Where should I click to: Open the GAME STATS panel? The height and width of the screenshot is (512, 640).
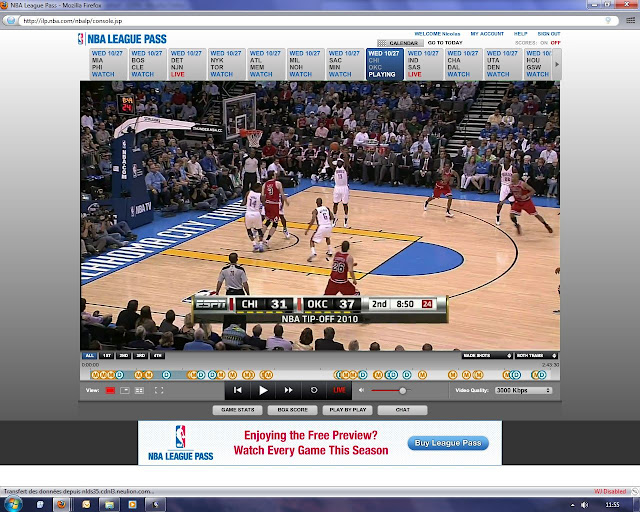tap(238, 410)
